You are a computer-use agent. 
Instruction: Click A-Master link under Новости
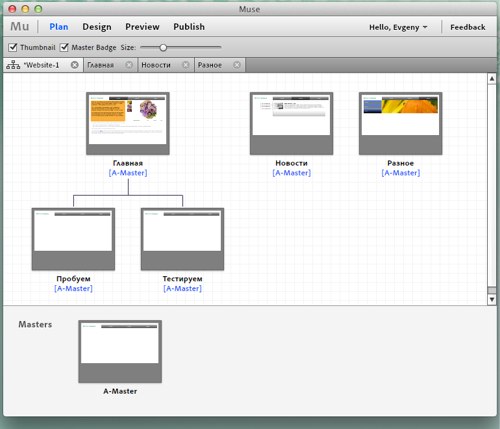[291, 173]
